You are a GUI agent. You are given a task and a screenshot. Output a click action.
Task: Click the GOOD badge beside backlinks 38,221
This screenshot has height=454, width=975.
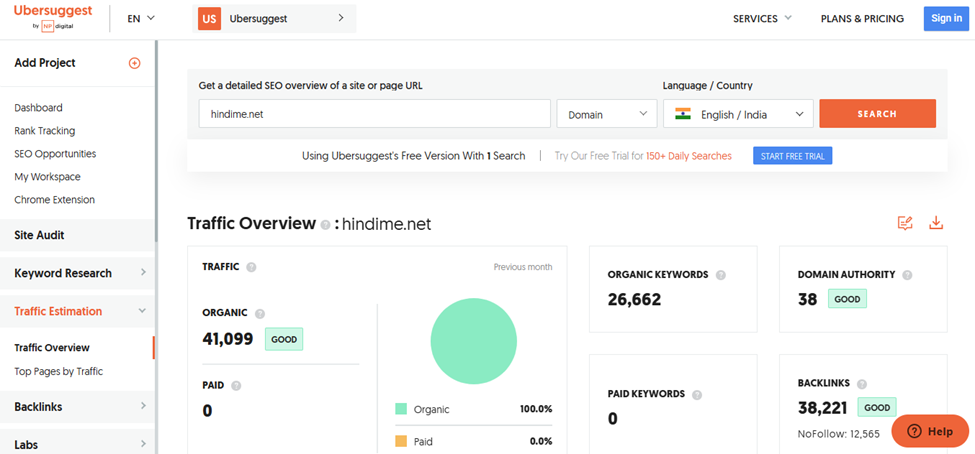[x=877, y=408]
